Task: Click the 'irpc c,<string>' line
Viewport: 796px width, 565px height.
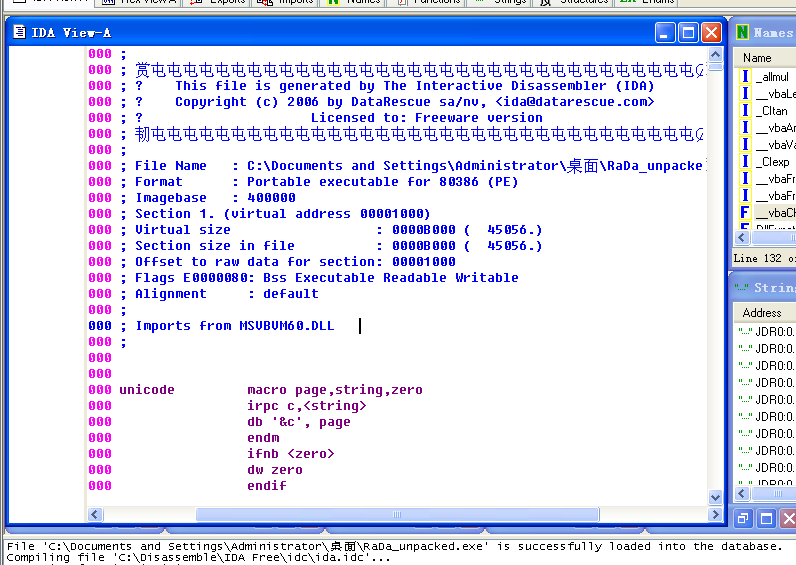Action: coord(307,406)
